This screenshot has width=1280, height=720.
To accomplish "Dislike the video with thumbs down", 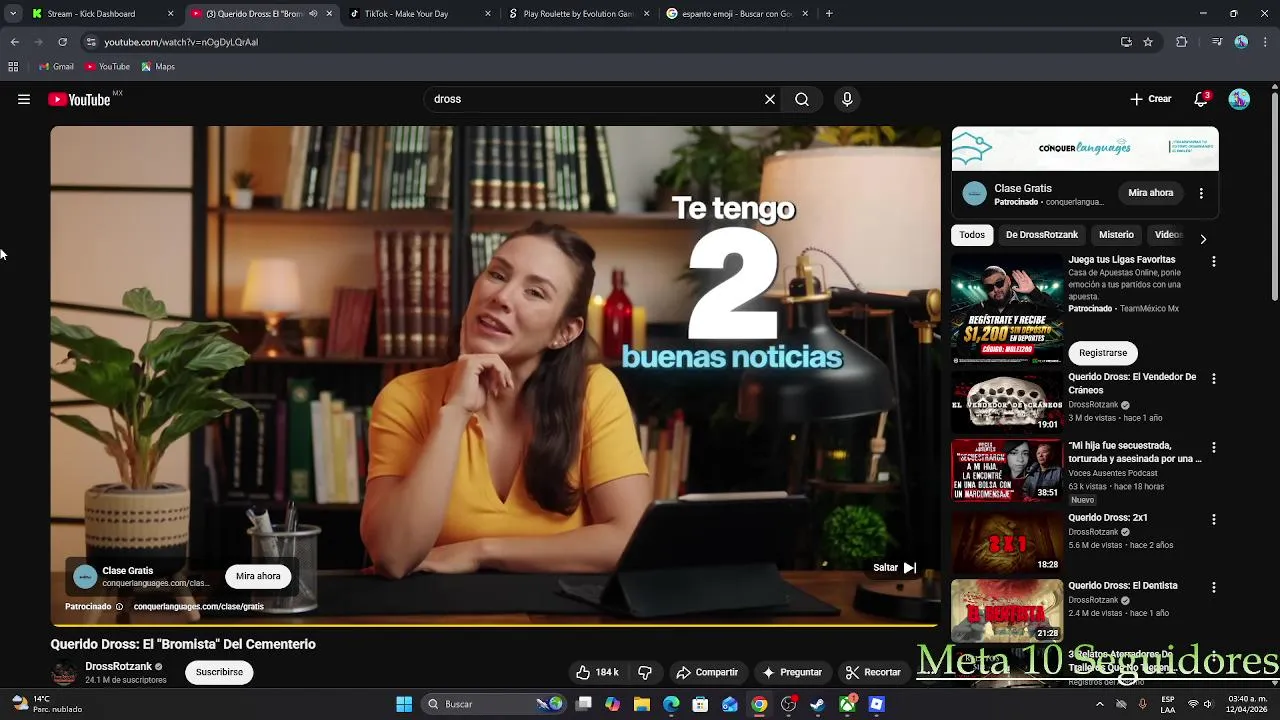I will [645, 672].
